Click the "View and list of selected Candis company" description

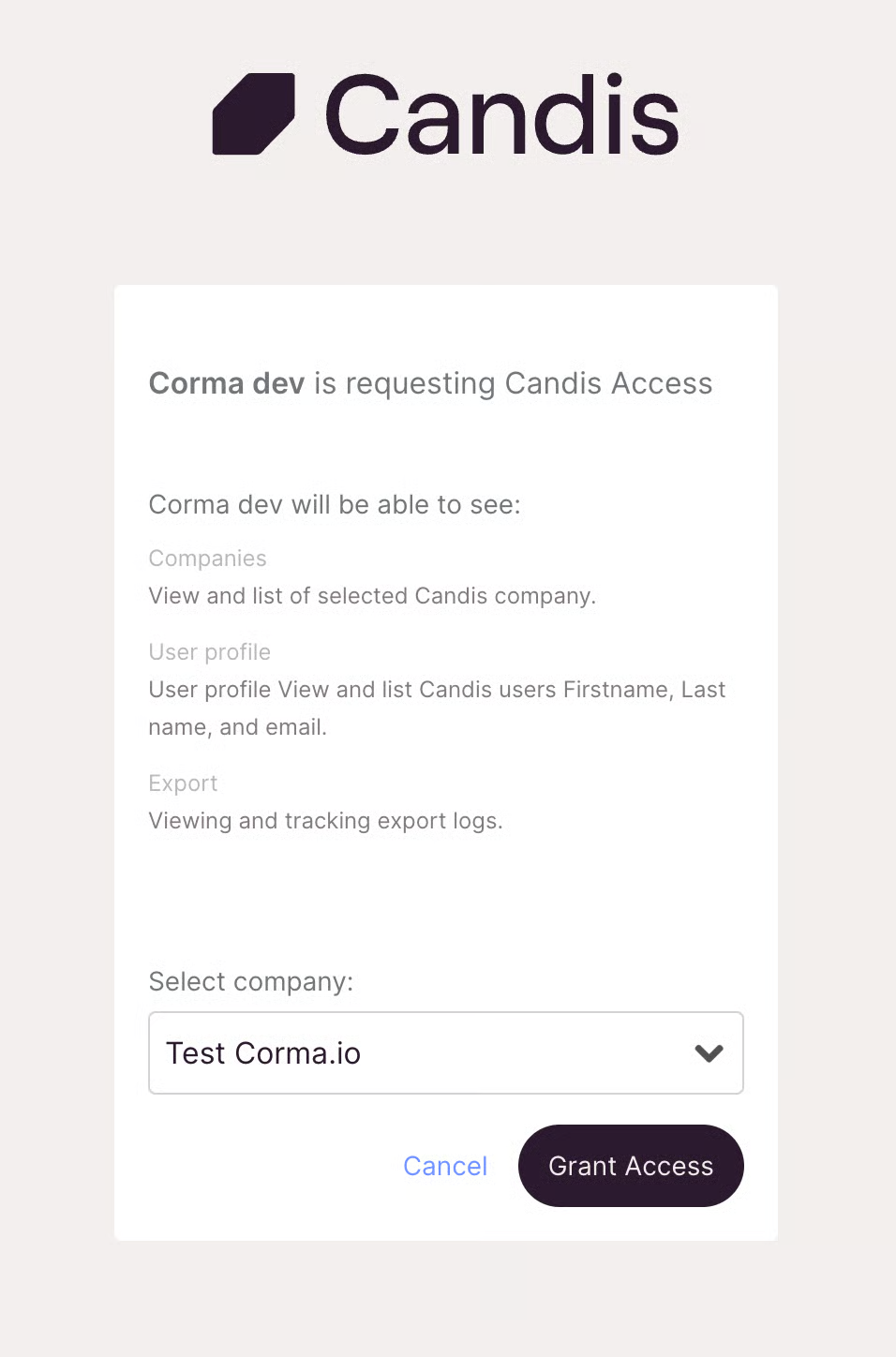pyautogui.click(x=372, y=596)
